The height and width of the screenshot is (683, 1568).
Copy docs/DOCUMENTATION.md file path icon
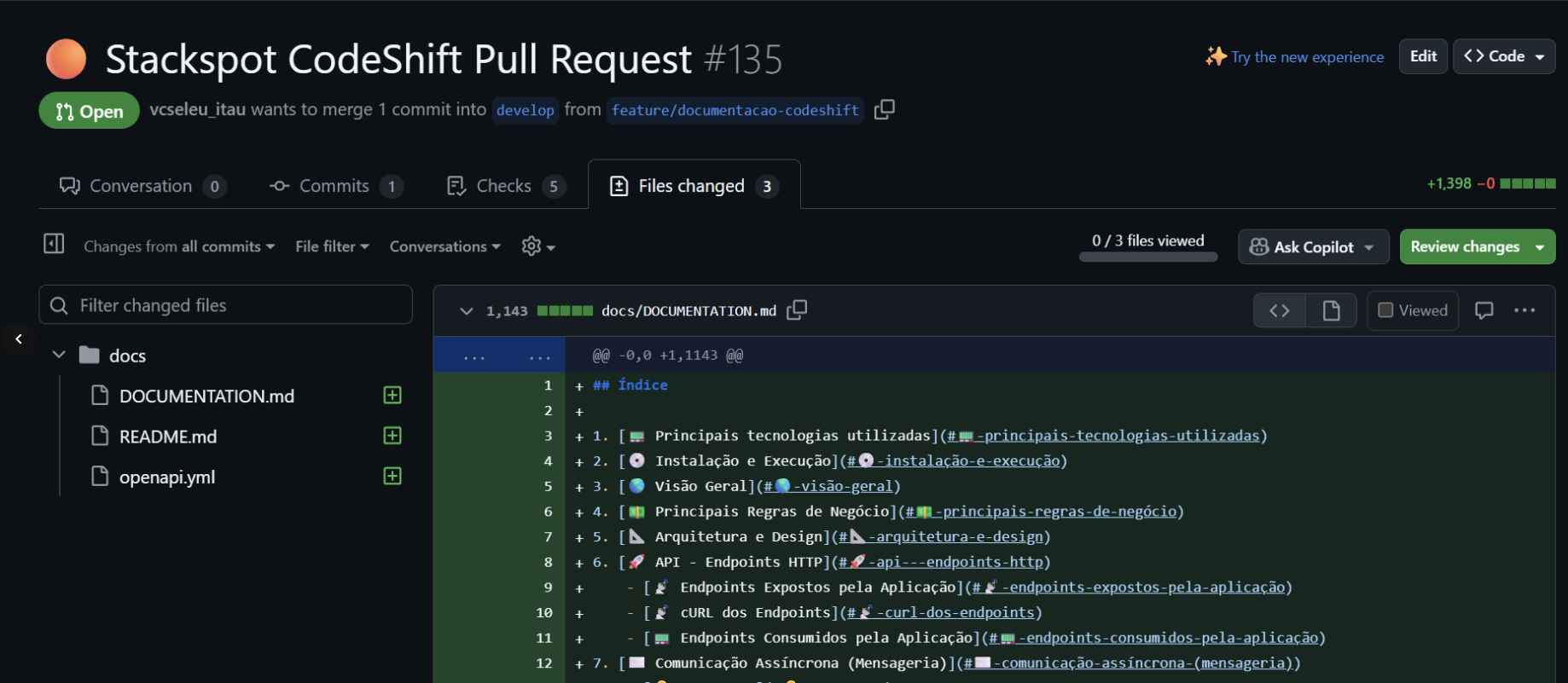797,310
